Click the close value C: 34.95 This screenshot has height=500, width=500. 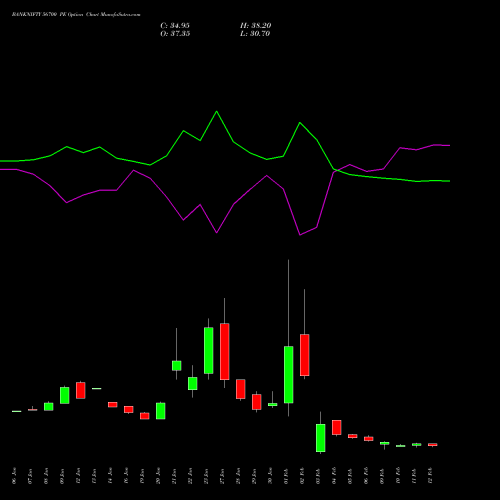[x=175, y=26]
